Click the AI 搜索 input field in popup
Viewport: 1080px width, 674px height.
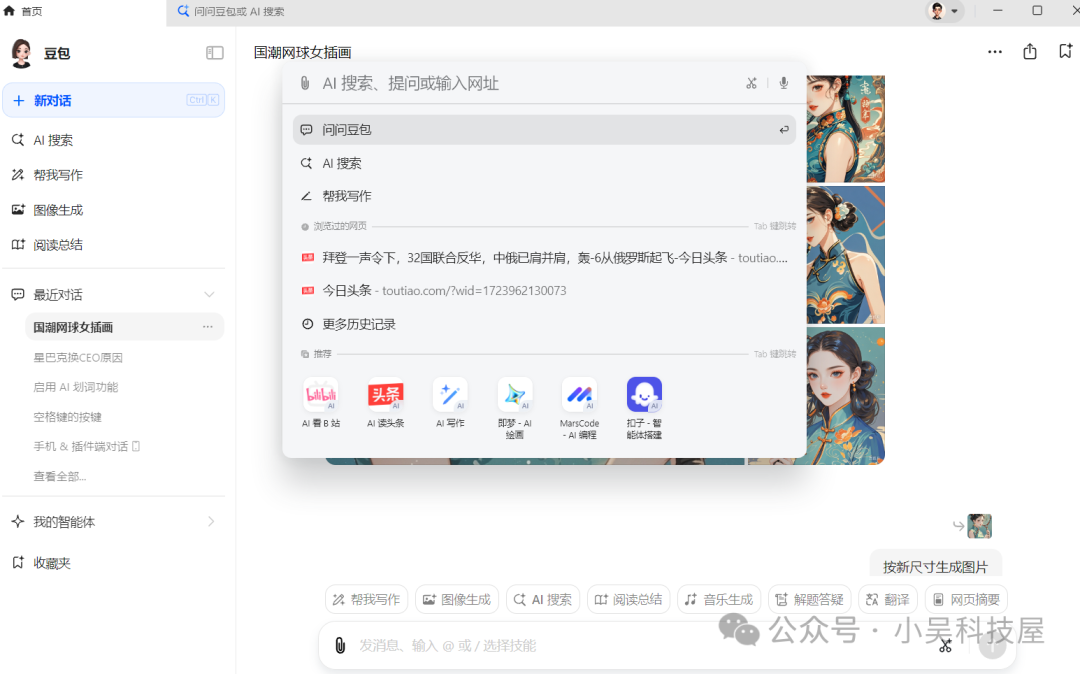pyautogui.click(x=520, y=83)
